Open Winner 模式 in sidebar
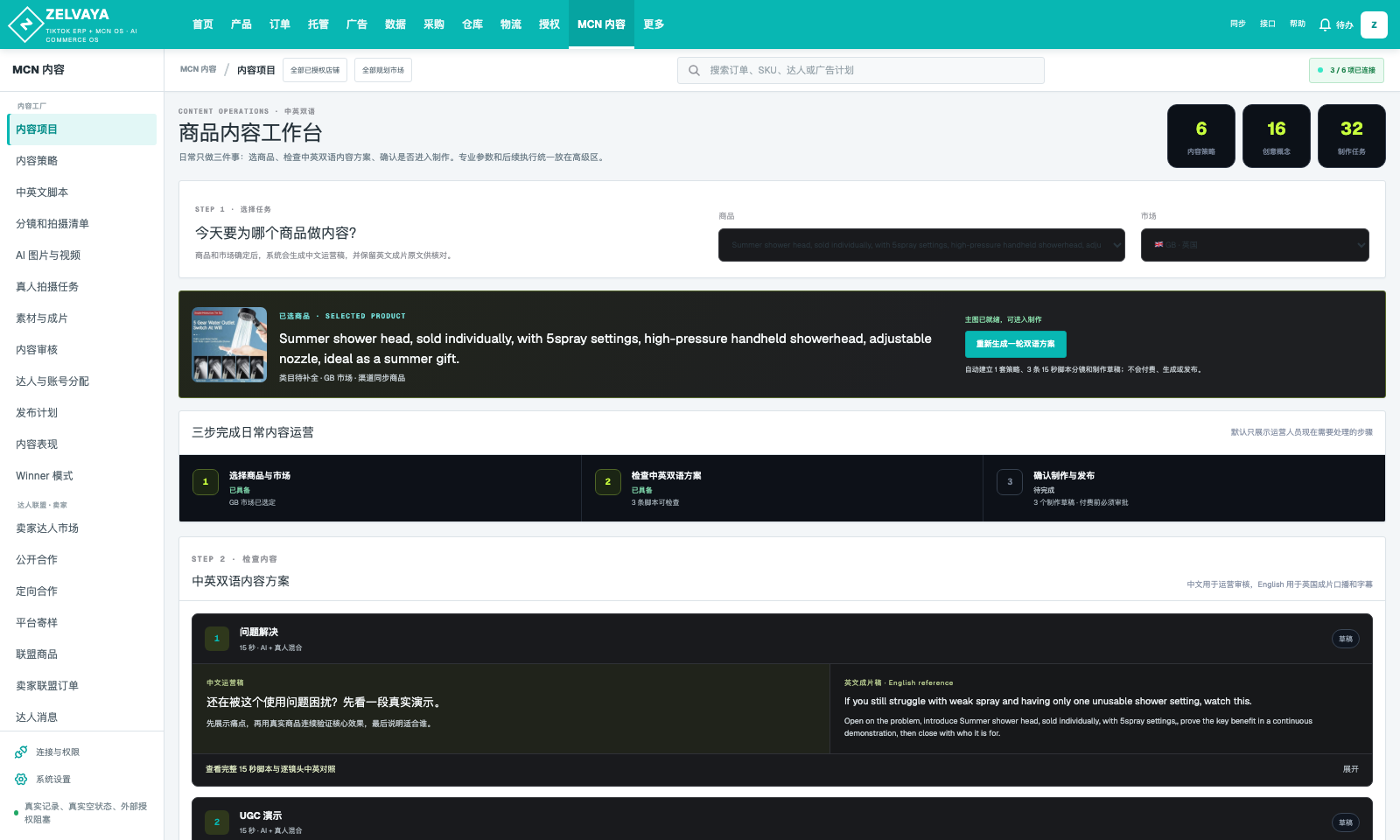The height and width of the screenshot is (840, 1400). pyautogui.click(x=81, y=476)
